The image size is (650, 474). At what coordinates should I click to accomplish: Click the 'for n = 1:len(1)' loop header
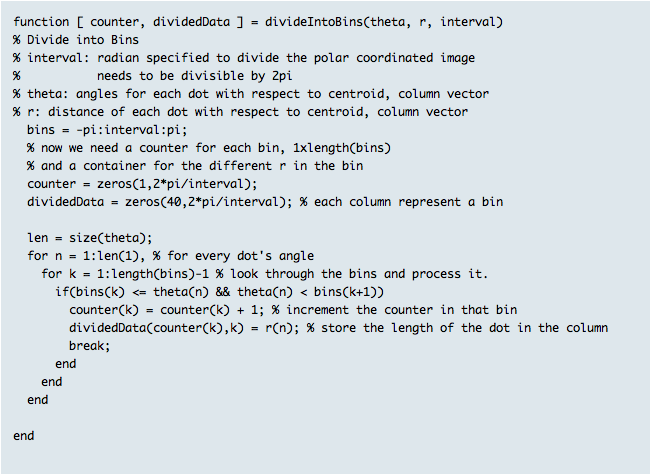pyautogui.click(x=86, y=256)
